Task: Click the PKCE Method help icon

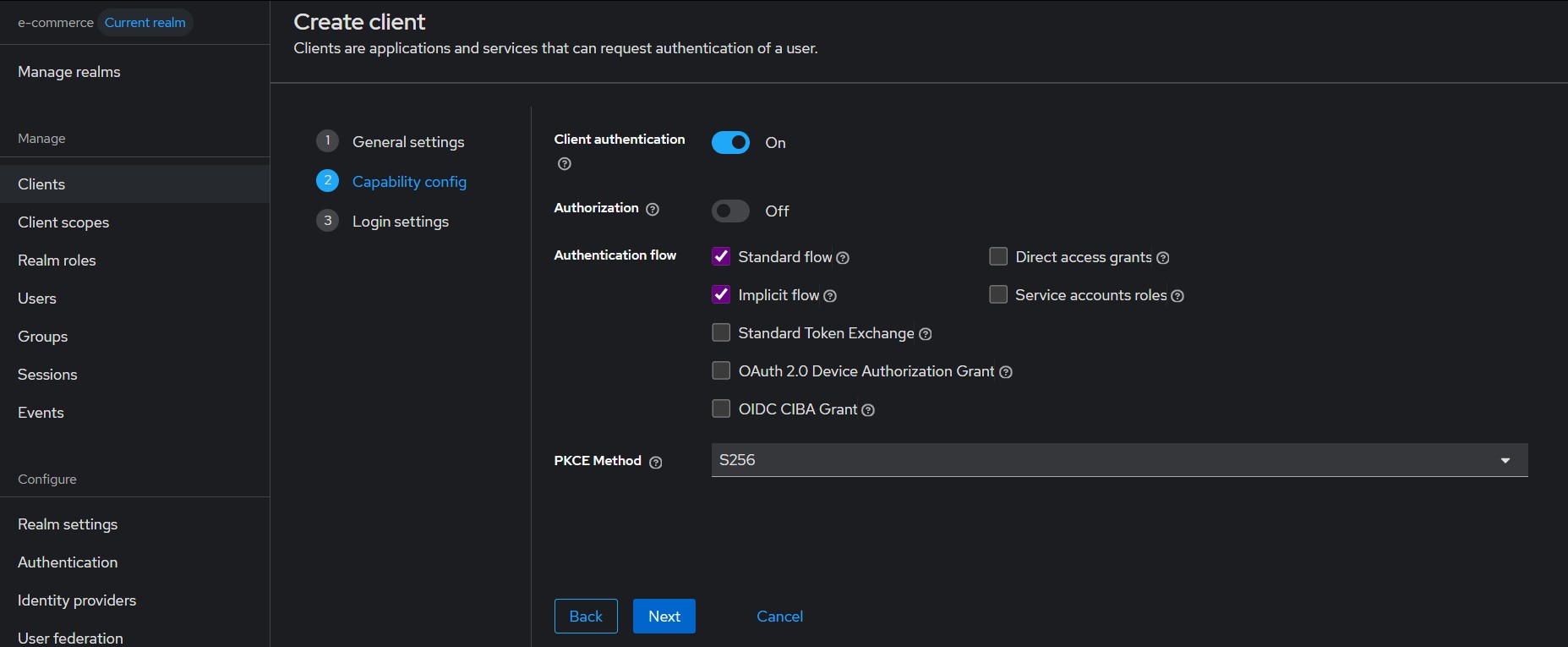Action: (x=656, y=462)
